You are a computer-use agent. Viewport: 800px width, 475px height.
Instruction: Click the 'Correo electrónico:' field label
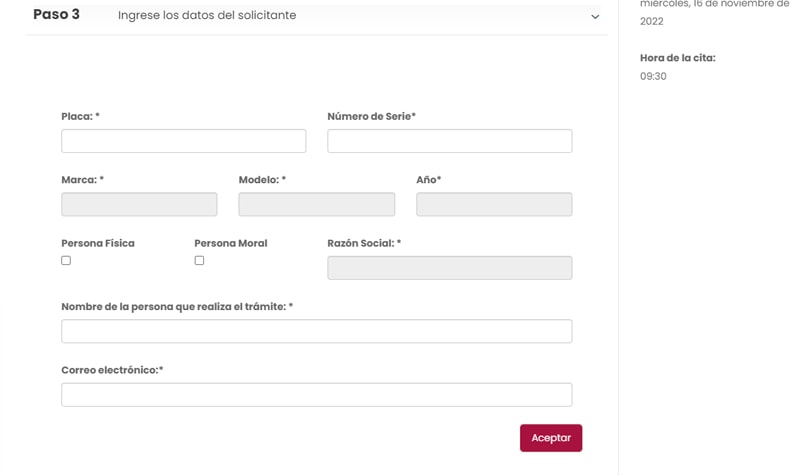pyautogui.click(x=112, y=370)
